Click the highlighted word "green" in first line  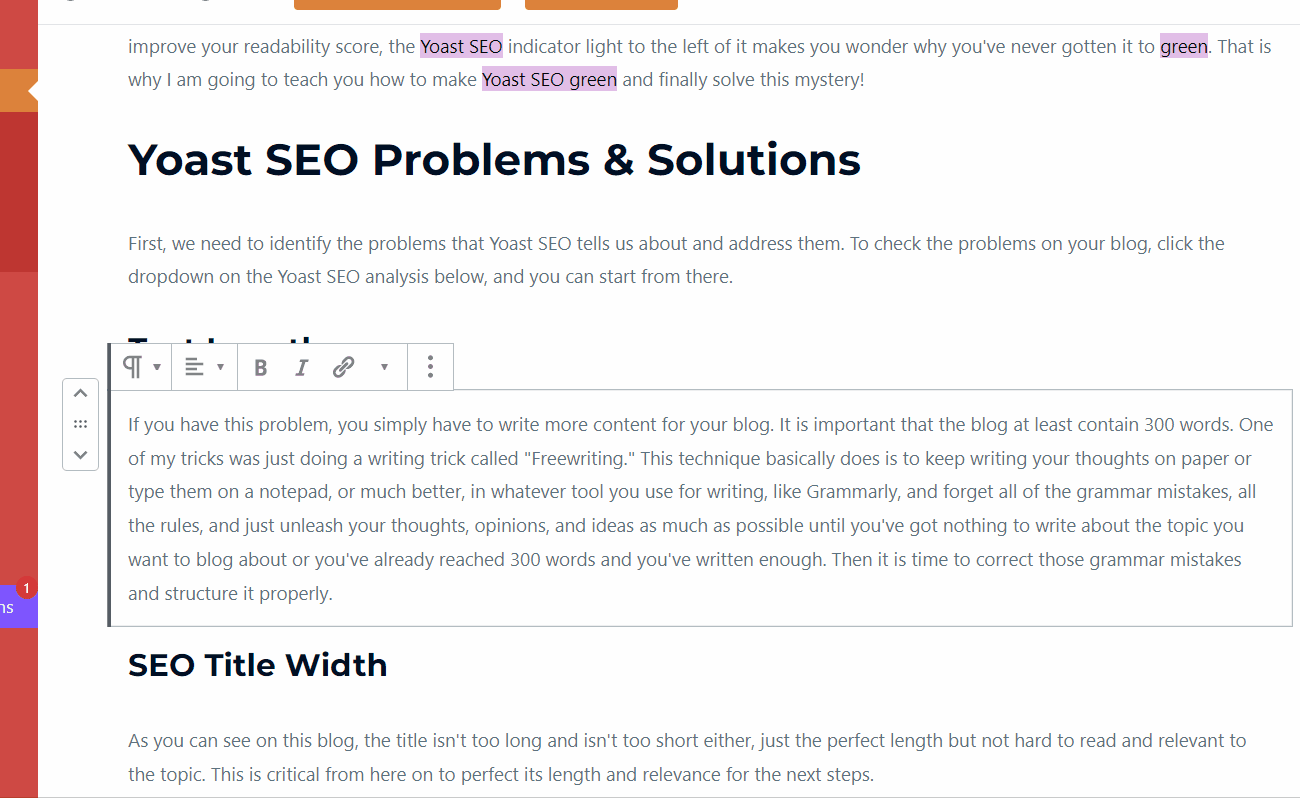[1184, 46]
